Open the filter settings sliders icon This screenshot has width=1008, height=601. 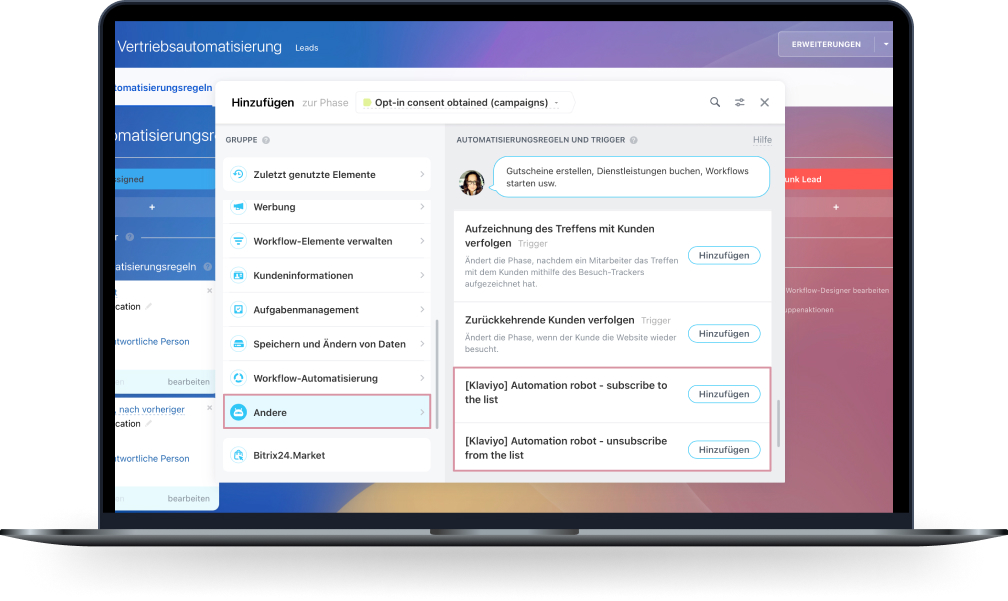[740, 102]
